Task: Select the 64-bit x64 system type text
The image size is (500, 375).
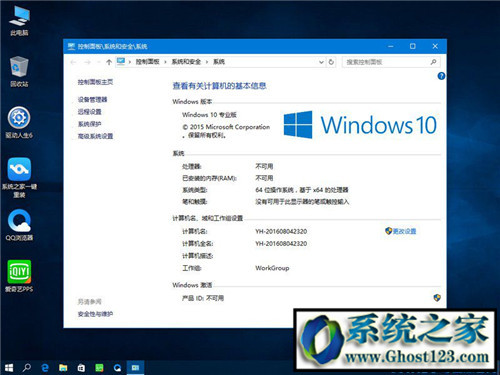Action: (x=302, y=190)
